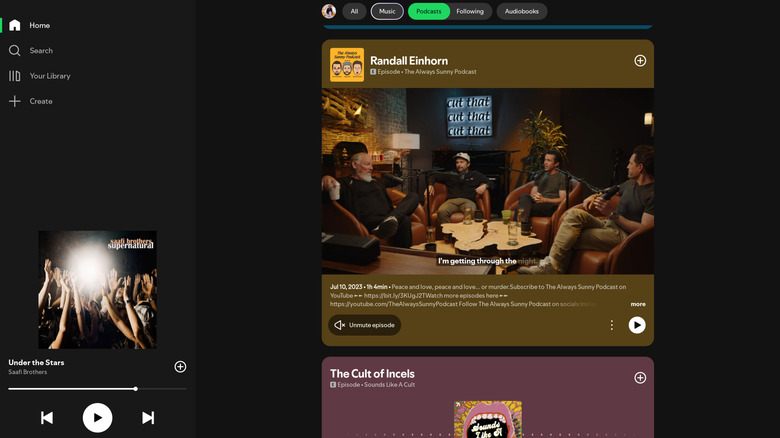Image resolution: width=780 pixels, height=438 pixels.
Task: Open the profile avatar picture
Action: tap(329, 11)
